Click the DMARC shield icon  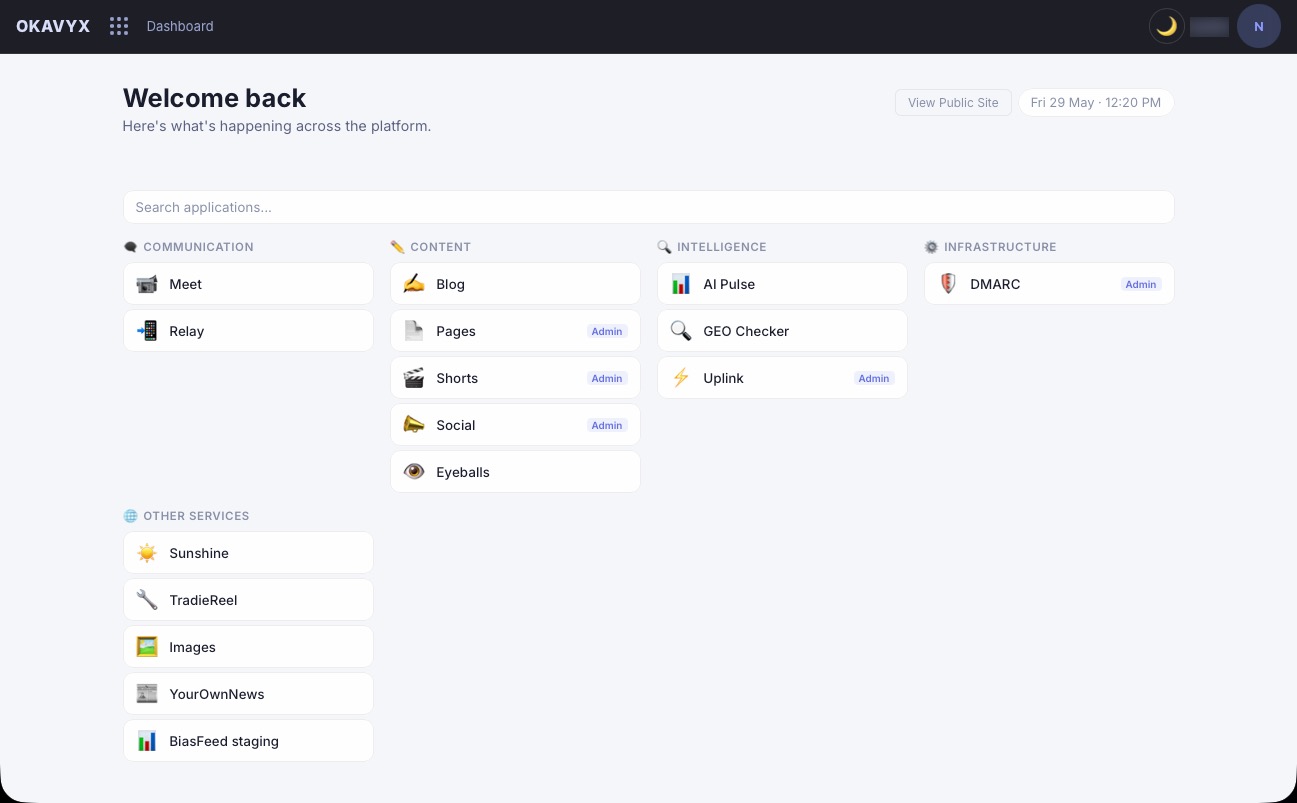point(948,284)
